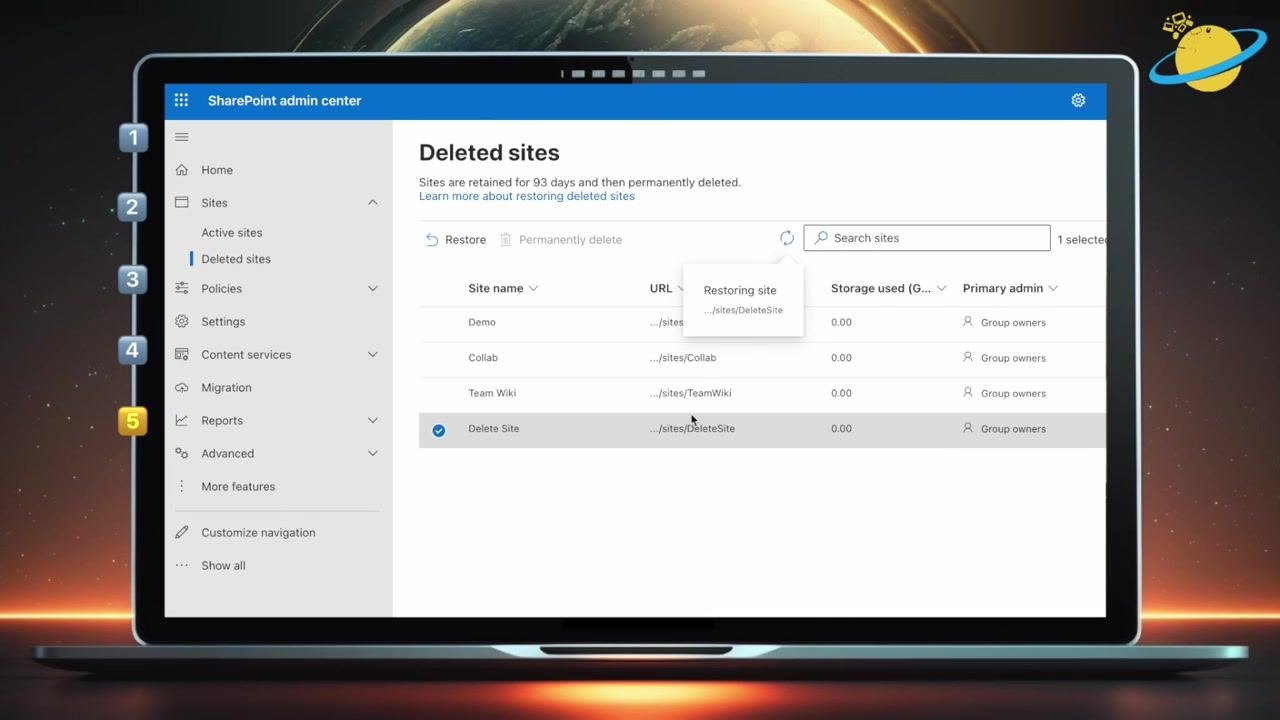The height and width of the screenshot is (720, 1280).
Task: Open the app launcher waffle icon
Action: coord(181,100)
